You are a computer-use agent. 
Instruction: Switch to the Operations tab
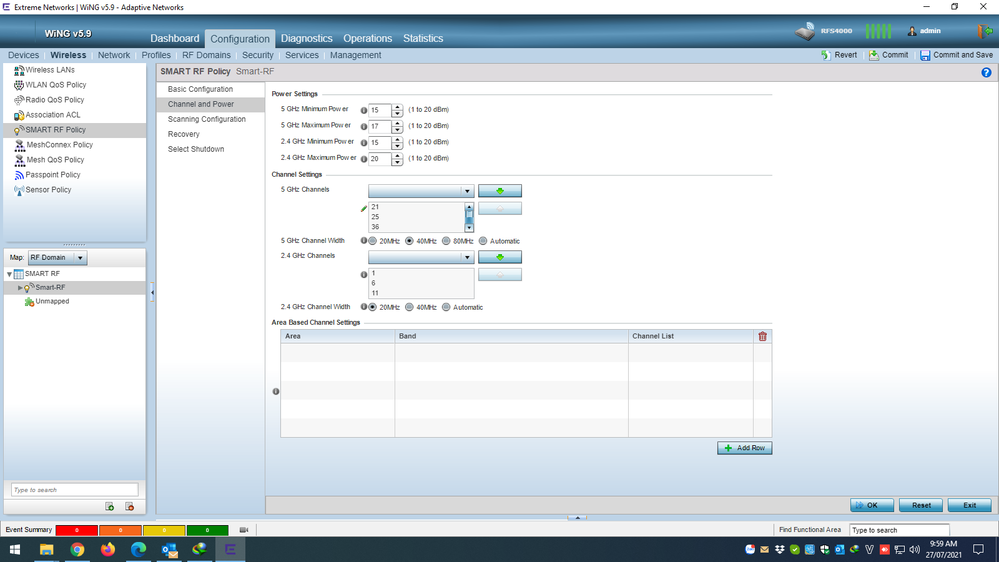pos(368,38)
